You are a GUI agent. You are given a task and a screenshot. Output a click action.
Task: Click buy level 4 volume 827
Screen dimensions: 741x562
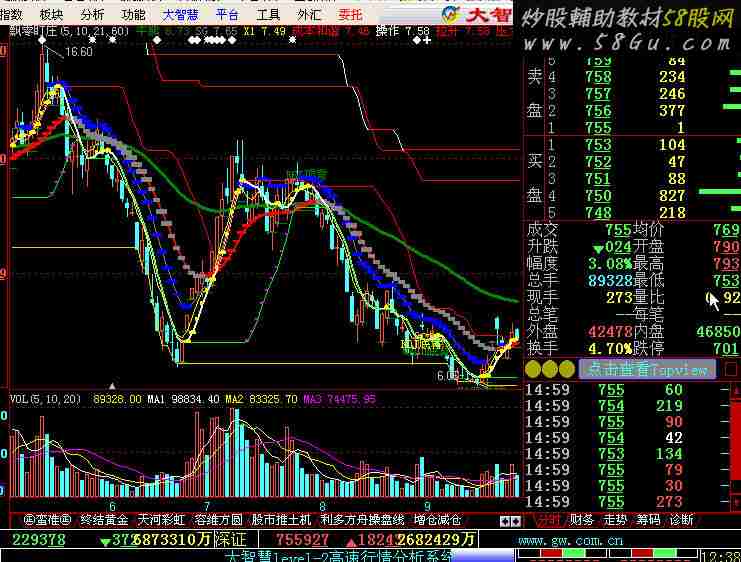coord(672,196)
